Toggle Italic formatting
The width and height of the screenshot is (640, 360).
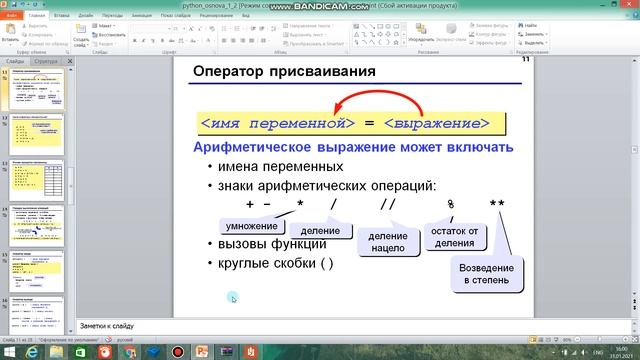click(x=144, y=41)
